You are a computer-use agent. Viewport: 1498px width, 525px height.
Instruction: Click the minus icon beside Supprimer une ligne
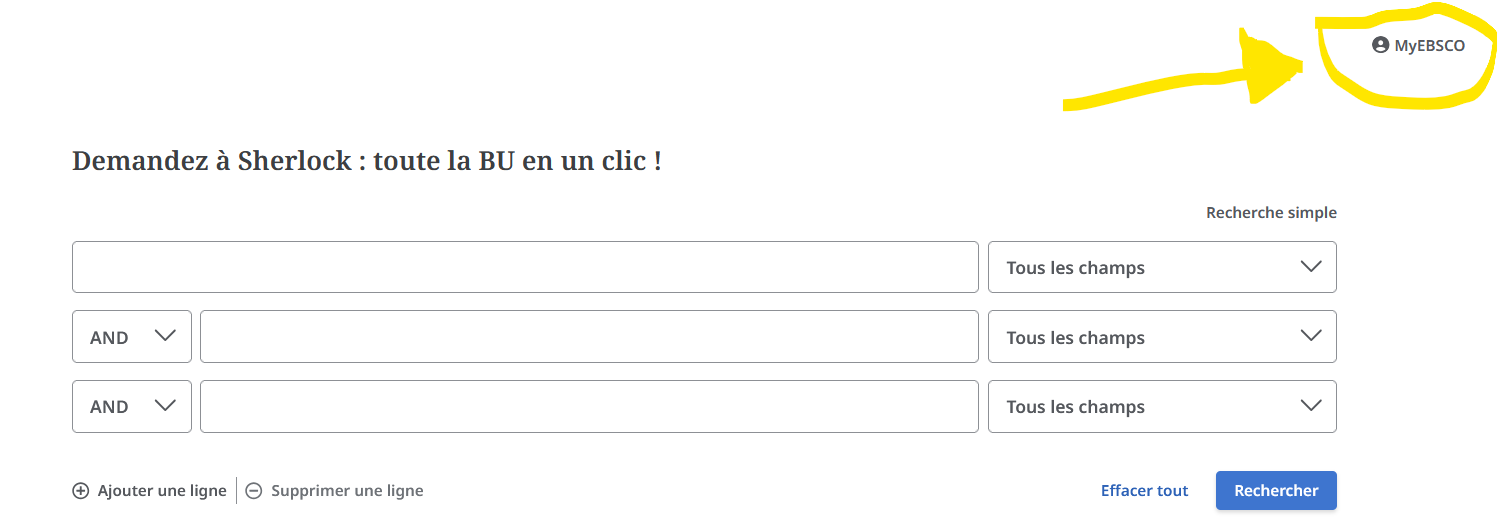click(254, 491)
